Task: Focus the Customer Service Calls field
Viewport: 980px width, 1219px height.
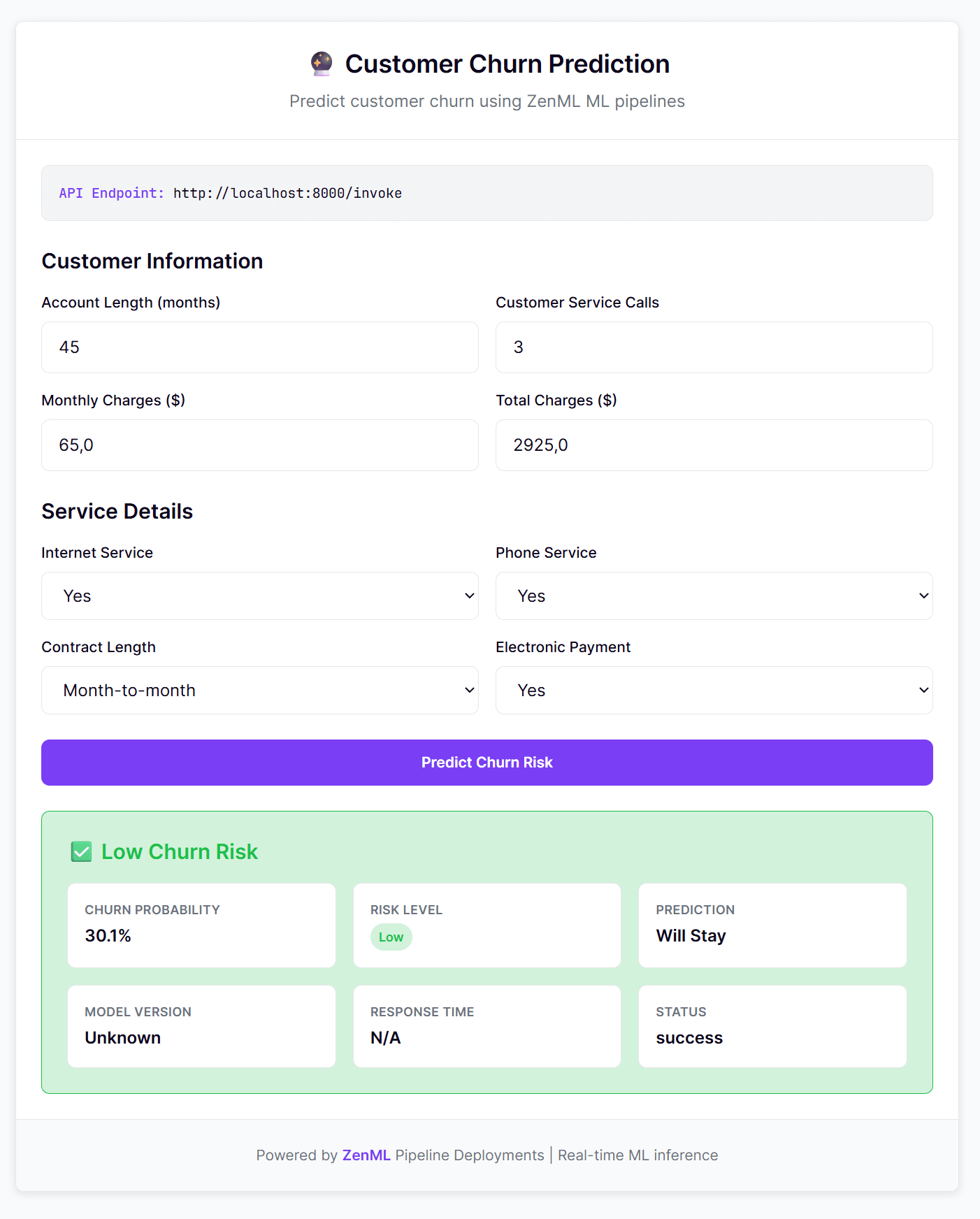Action: [714, 347]
